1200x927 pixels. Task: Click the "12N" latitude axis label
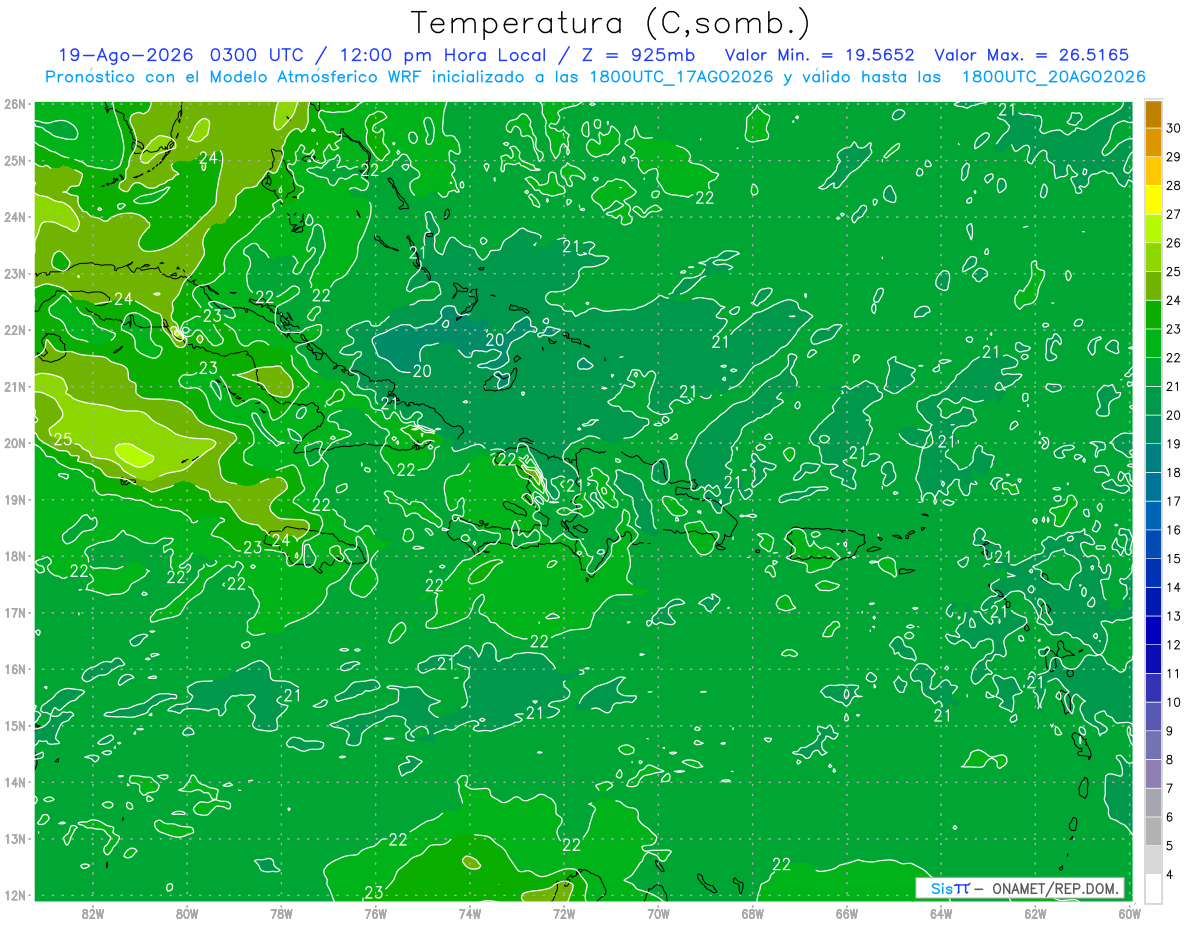(x=14, y=895)
